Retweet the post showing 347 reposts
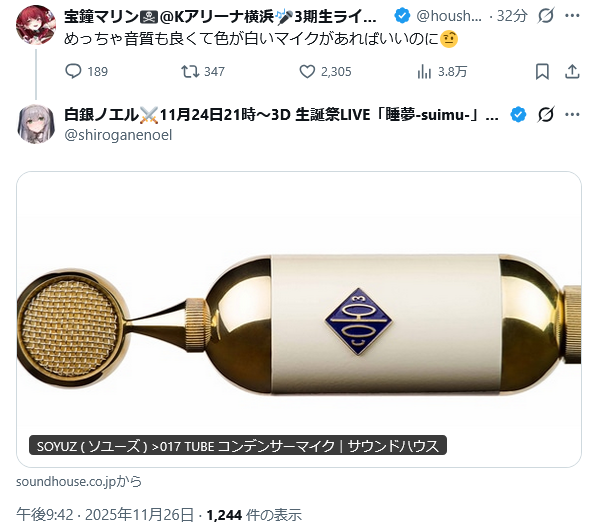The width and height of the screenshot is (598, 531). 190,71
